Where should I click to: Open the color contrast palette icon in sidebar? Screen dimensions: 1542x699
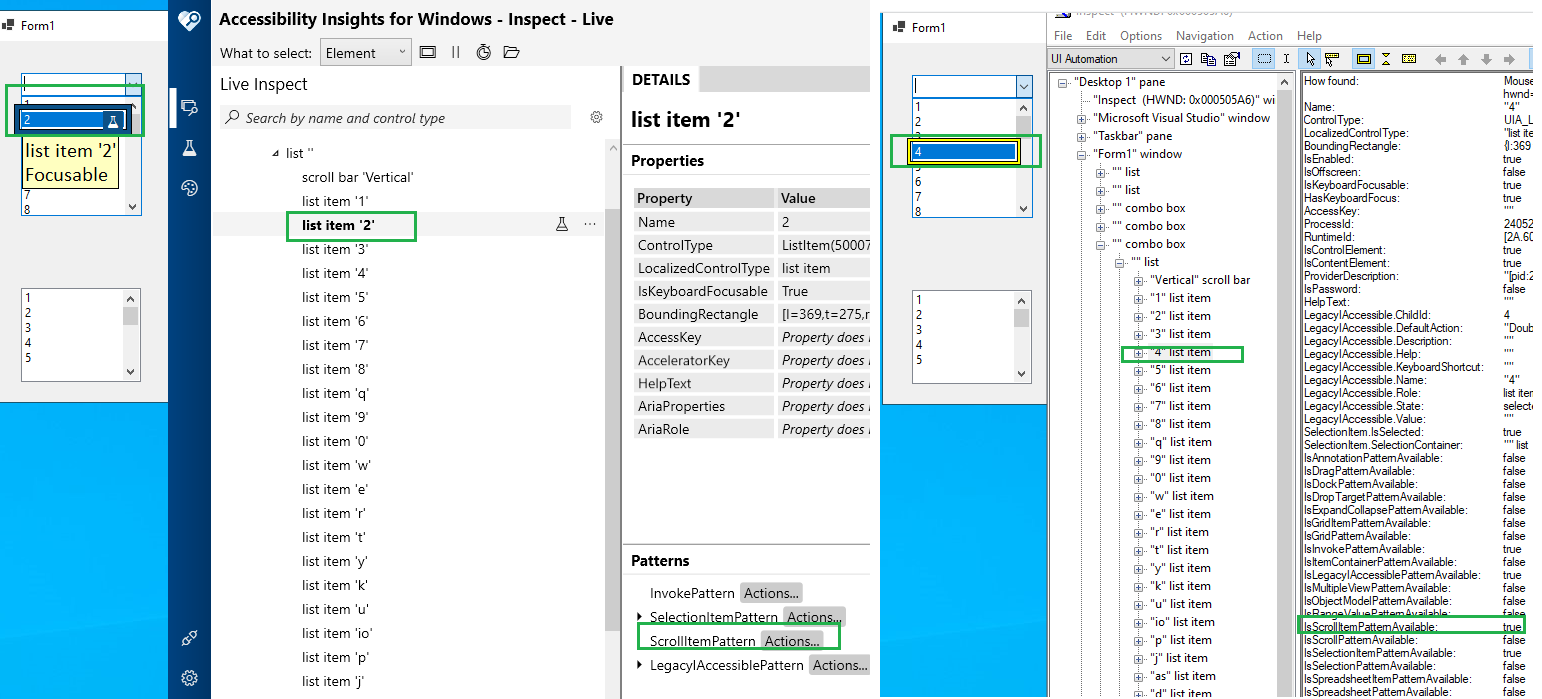click(189, 187)
